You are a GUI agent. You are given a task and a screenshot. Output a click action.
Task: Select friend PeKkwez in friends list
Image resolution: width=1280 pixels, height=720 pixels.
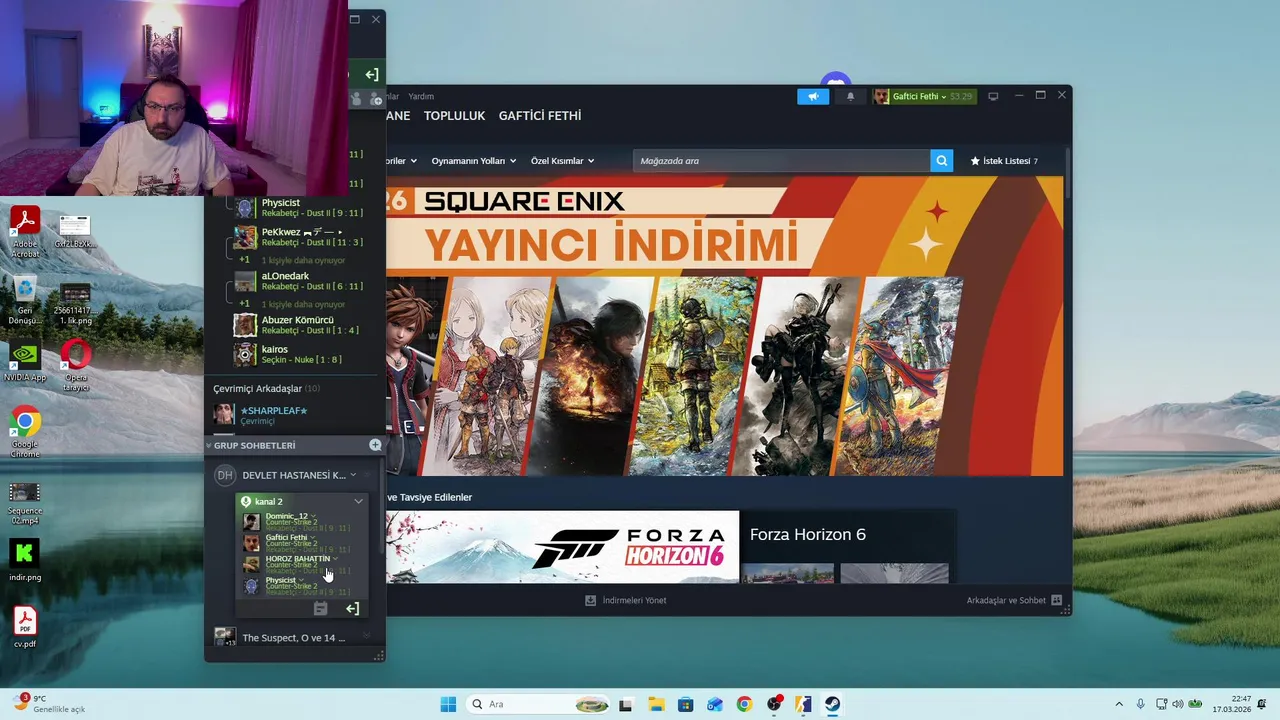(x=298, y=237)
